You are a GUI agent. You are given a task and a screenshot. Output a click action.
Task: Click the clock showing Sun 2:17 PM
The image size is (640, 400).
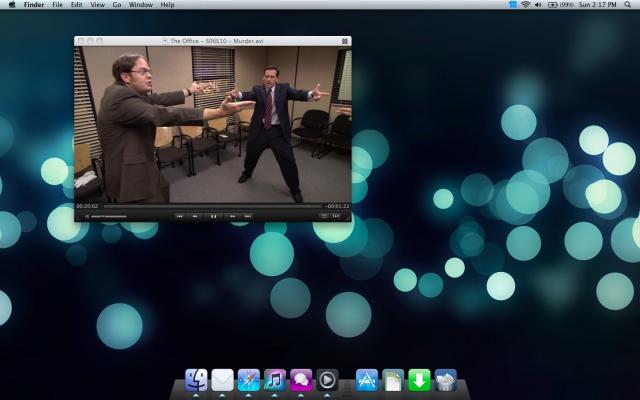coord(598,4)
